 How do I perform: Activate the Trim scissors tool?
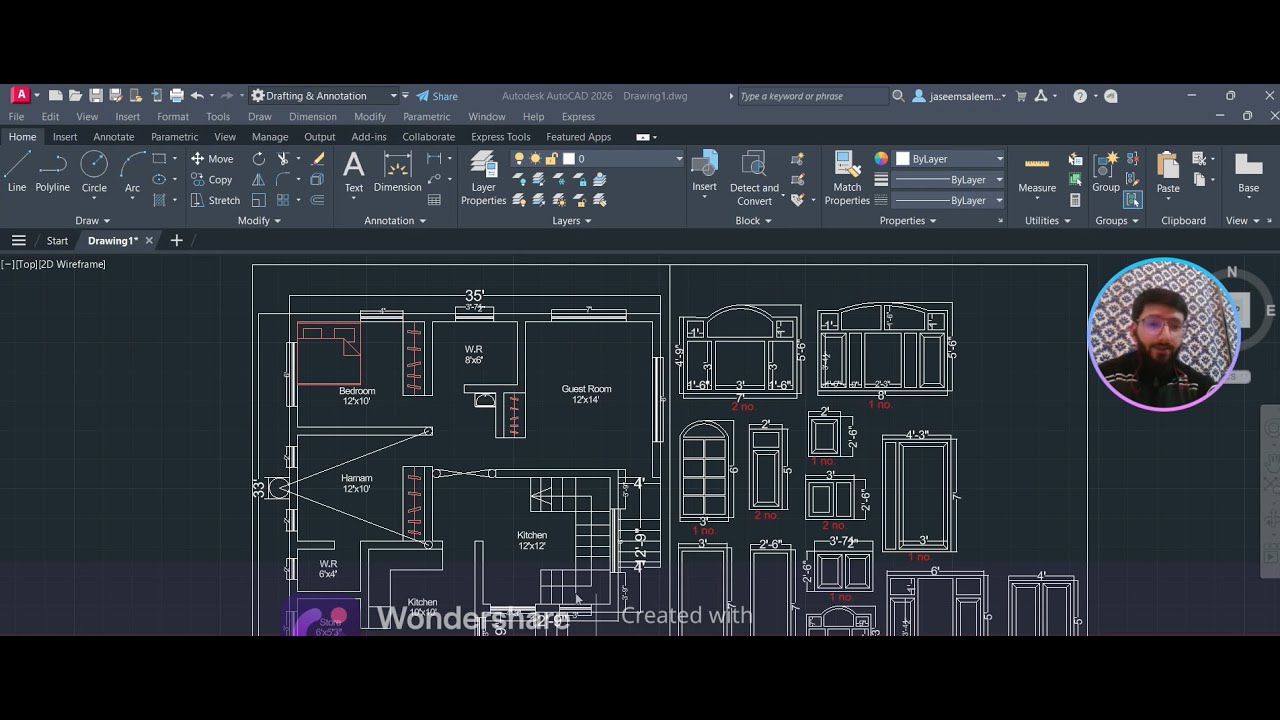[x=283, y=159]
